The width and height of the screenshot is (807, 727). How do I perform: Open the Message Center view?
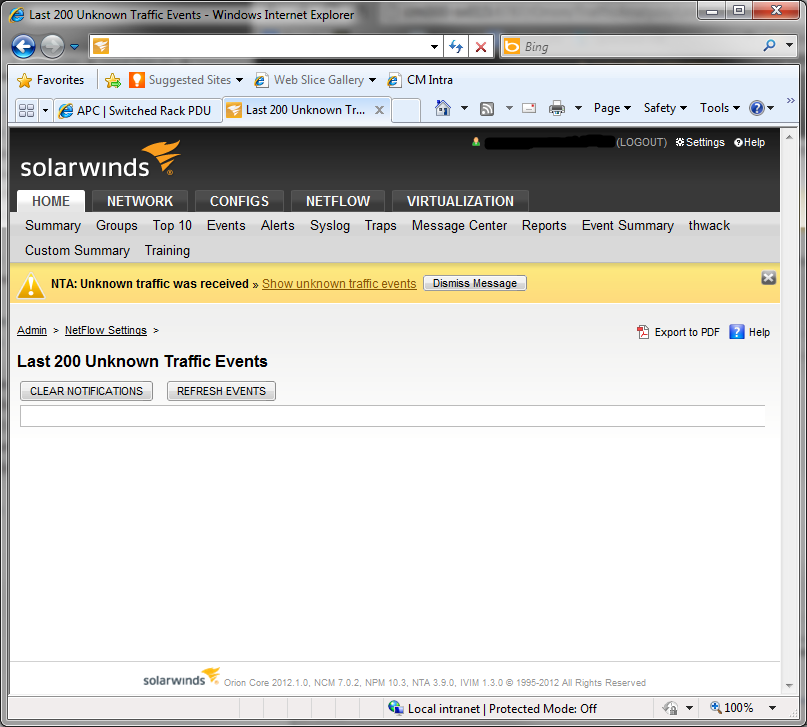(459, 226)
